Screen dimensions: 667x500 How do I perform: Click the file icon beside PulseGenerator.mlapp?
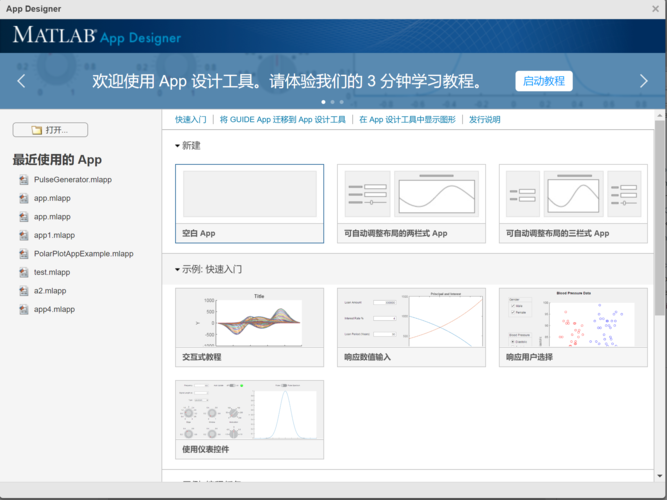(x=24, y=180)
